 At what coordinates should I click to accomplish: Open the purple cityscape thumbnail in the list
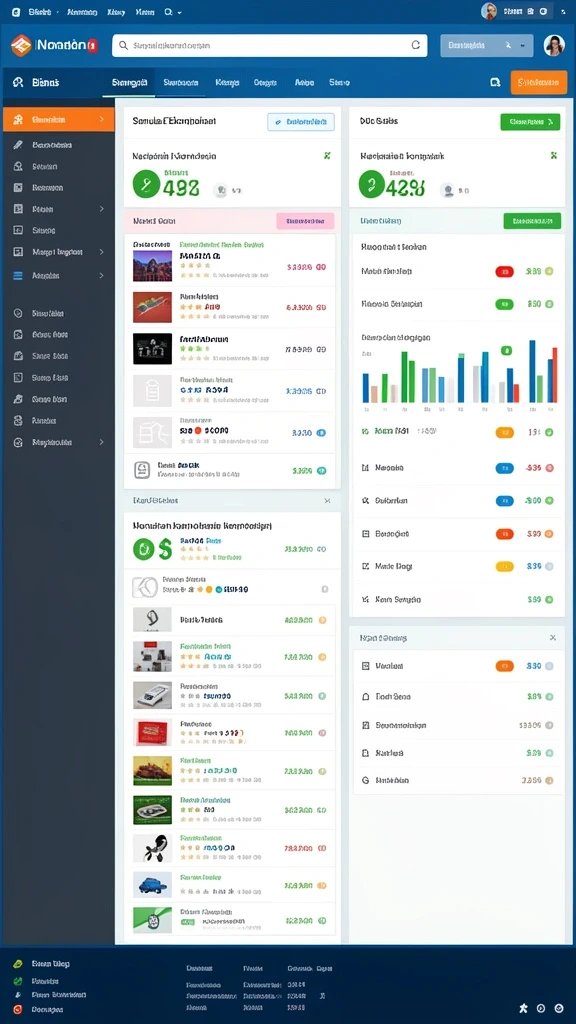pos(152,266)
